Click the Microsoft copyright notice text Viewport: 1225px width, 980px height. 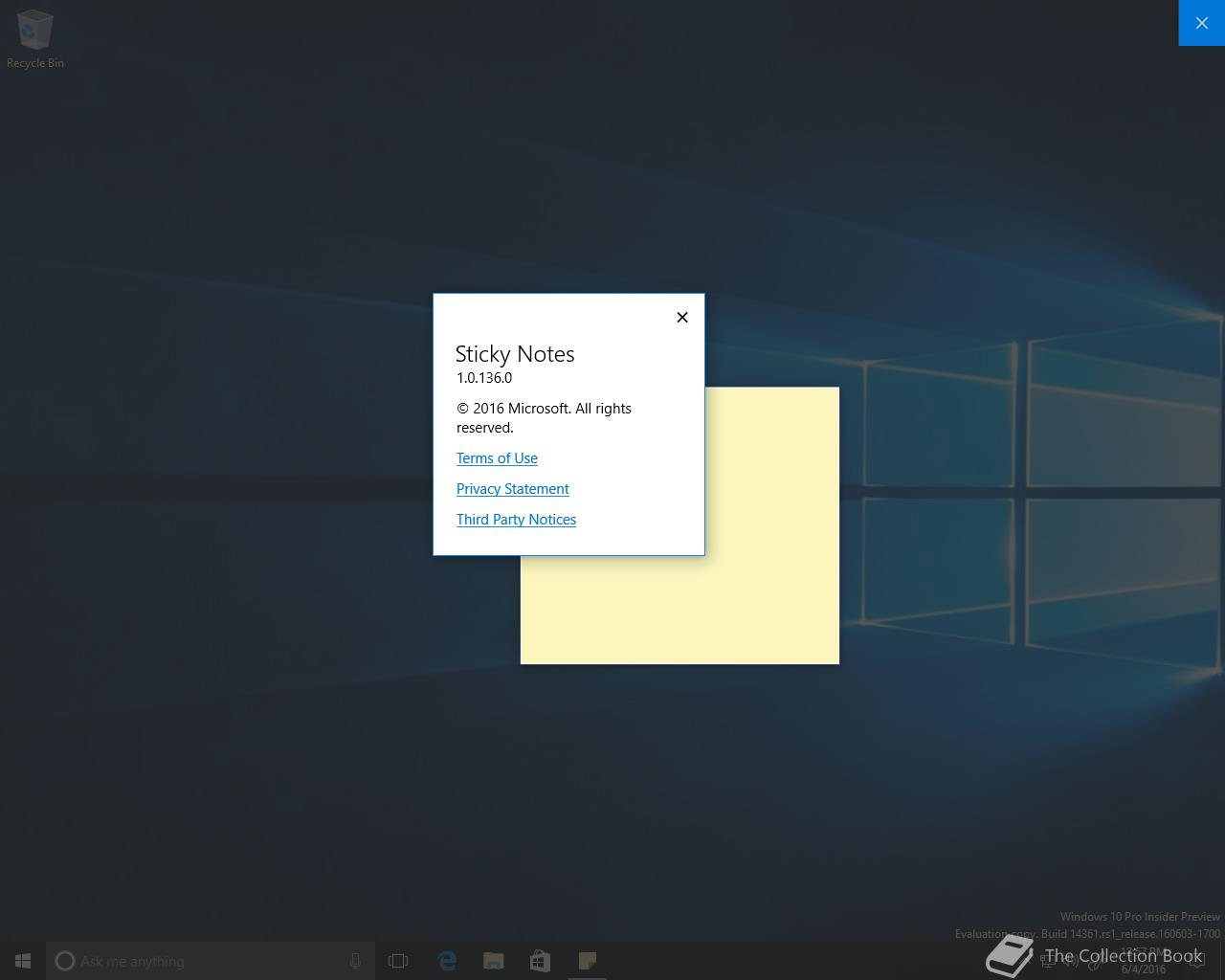[x=544, y=418]
